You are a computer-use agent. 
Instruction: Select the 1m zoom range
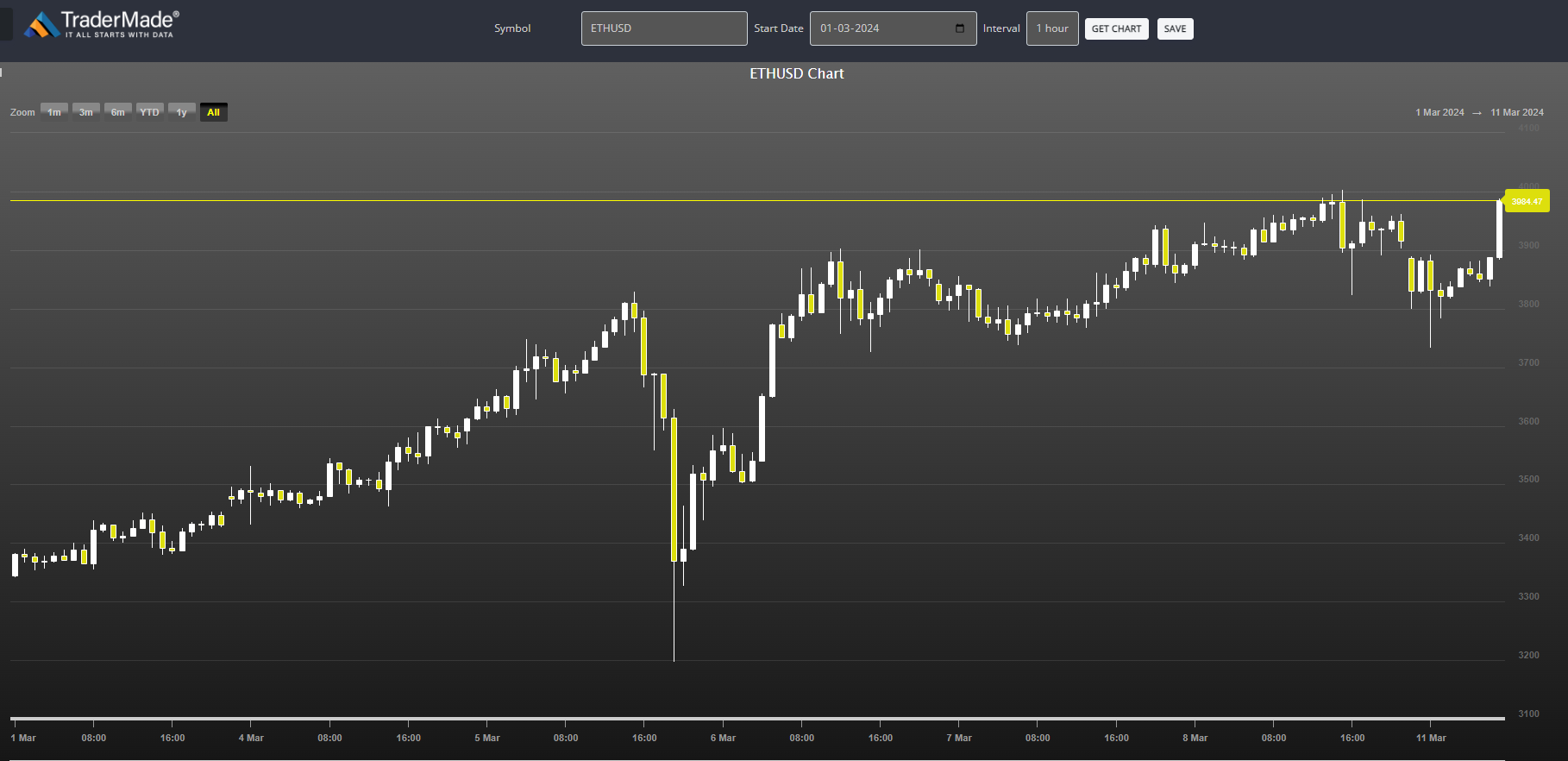(x=54, y=112)
